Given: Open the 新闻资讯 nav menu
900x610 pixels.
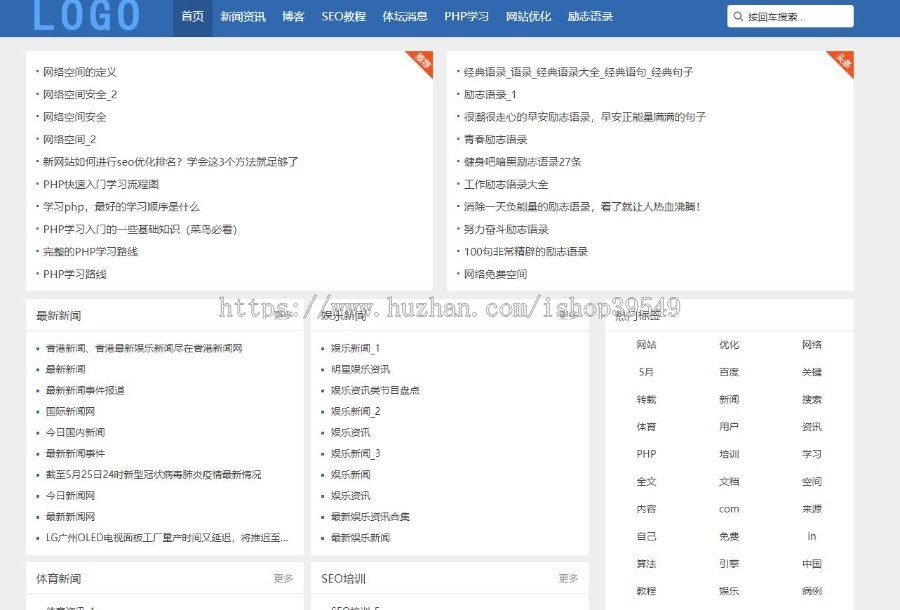Looking at the screenshot, I should point(243,17).
